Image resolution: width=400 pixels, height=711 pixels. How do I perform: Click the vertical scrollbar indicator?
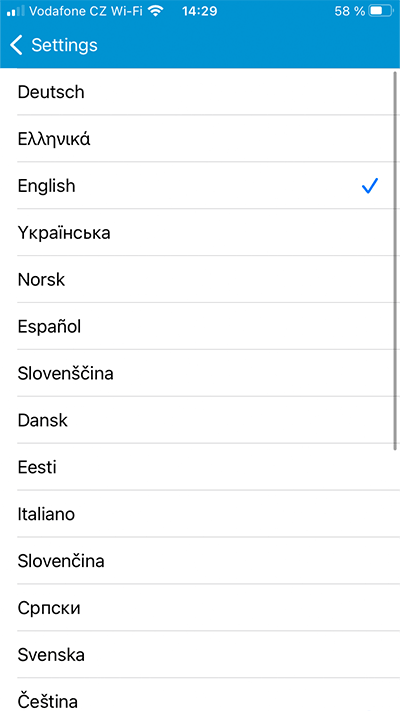pos(395,260)
